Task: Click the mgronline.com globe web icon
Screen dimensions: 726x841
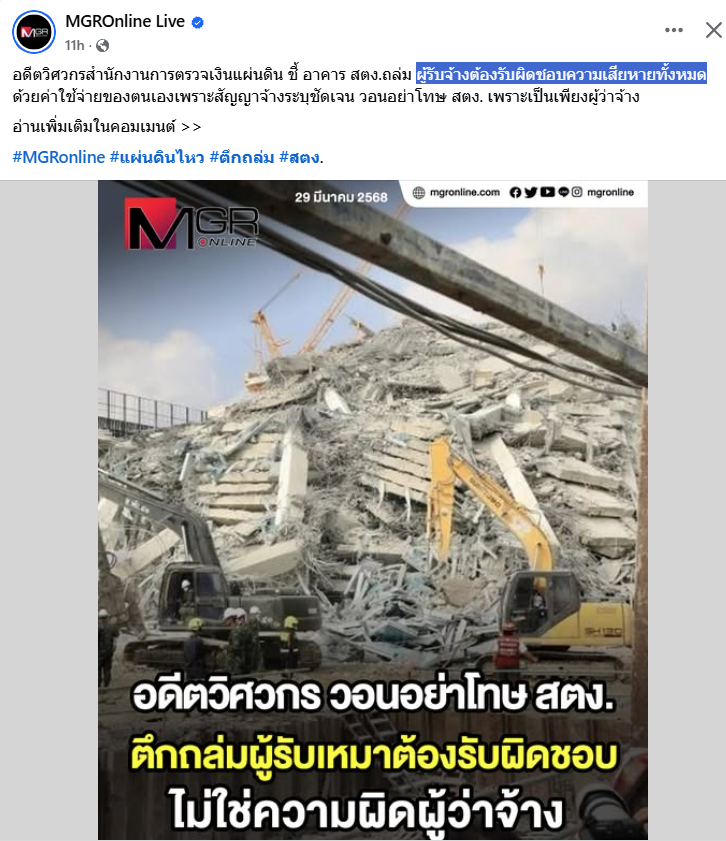Action: (x=419, y=192)
